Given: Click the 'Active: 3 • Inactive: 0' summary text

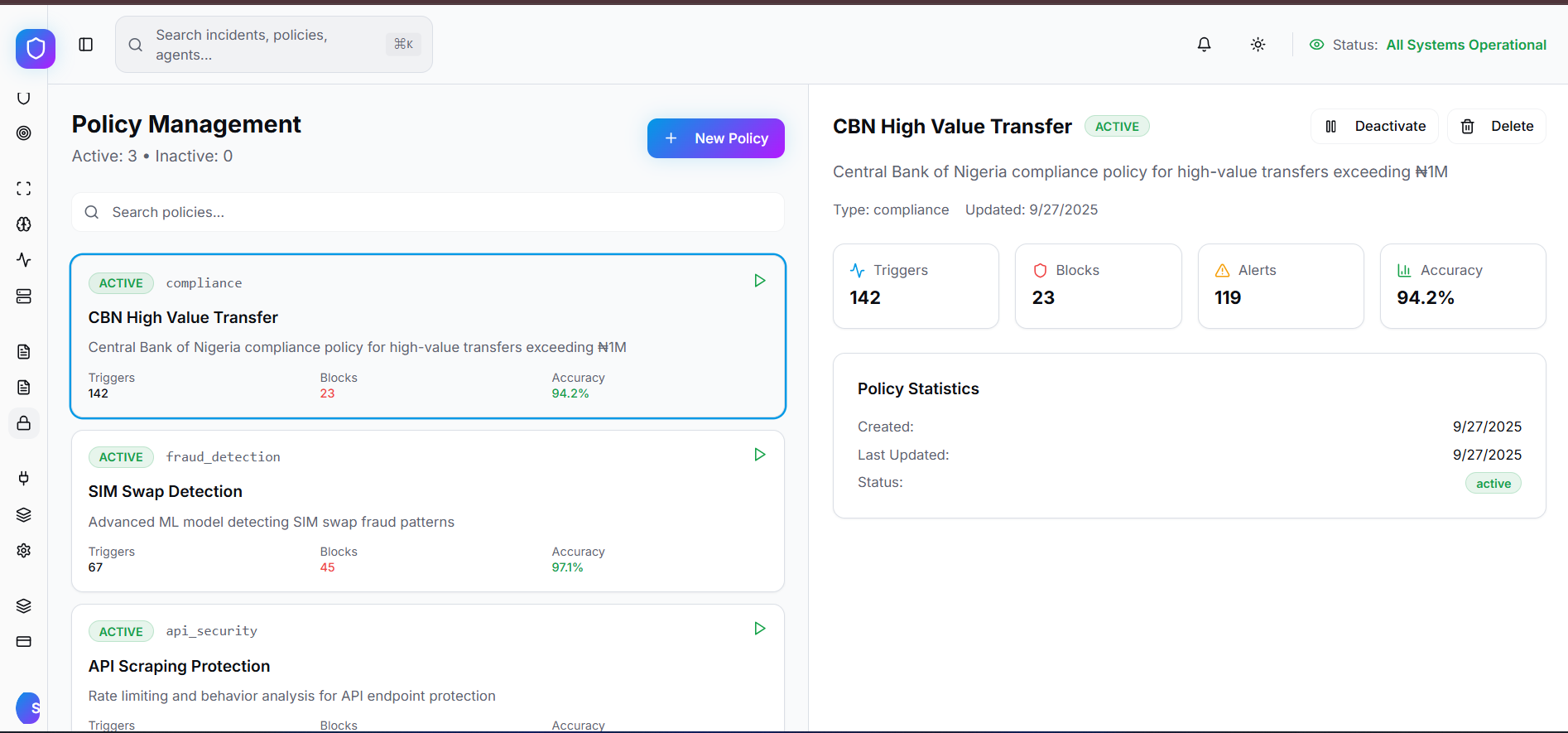Looking at the screenshot, I should (x=152, y=157).
